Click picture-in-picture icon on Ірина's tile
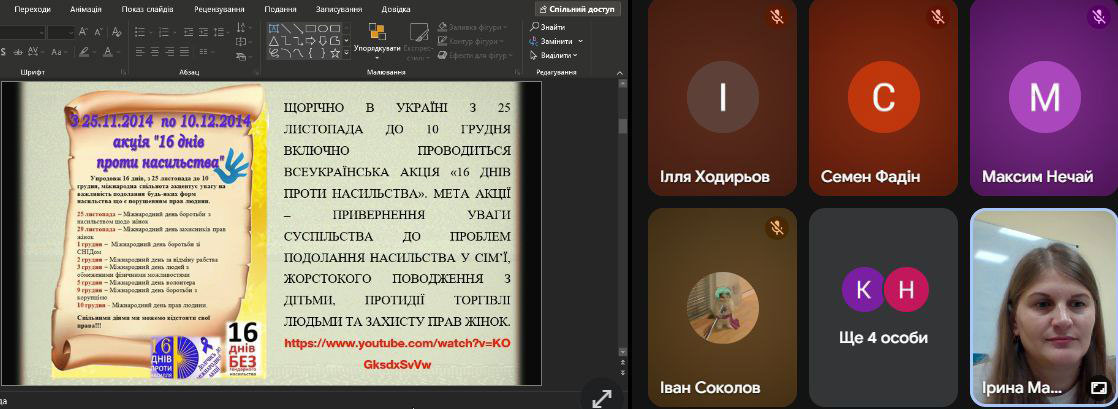Image resolution: width=1118 pixels, height=409 pixels. 1098,387
